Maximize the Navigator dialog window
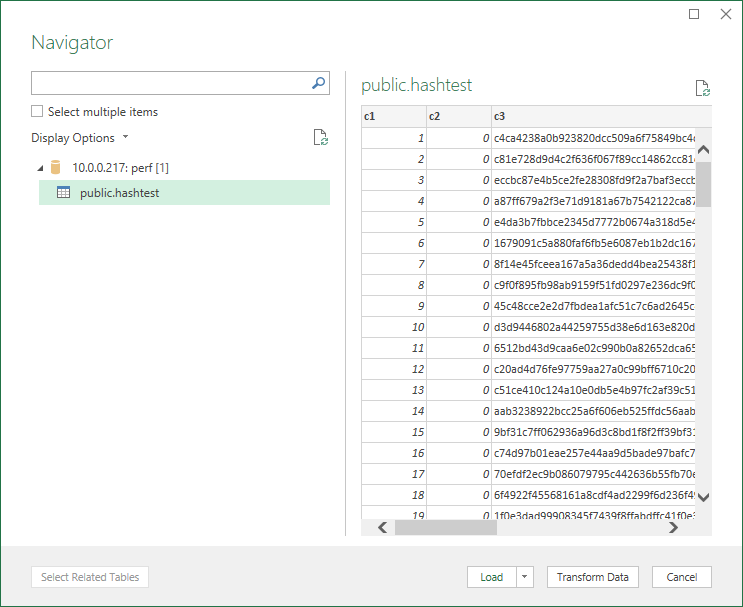The height and width of the screenshot is (607, 743). (695, 14)
